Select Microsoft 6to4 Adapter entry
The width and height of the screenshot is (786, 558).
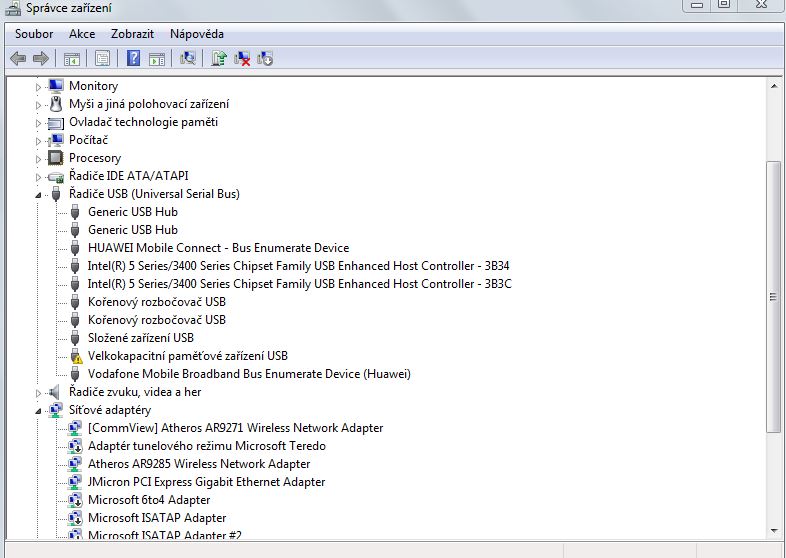[x=149, y=500]
